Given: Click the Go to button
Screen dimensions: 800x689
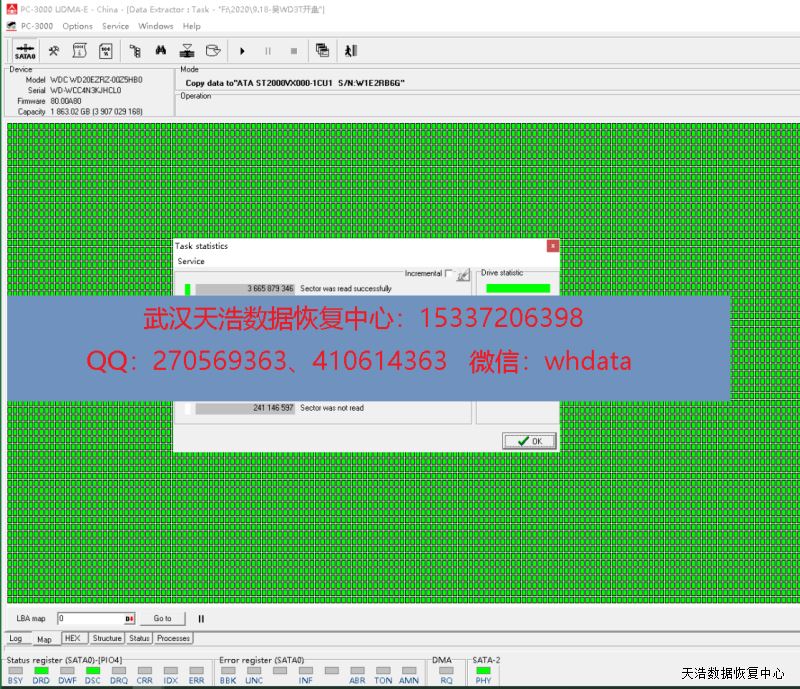Looking at the screenshot, I should pos(162,619).
